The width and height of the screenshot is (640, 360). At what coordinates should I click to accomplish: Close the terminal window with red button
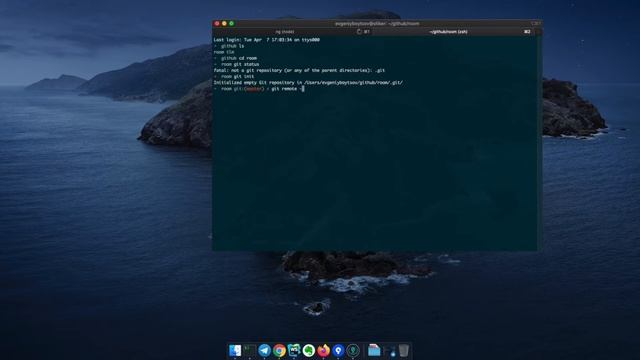pyautogui.click(x=217, y=24)
